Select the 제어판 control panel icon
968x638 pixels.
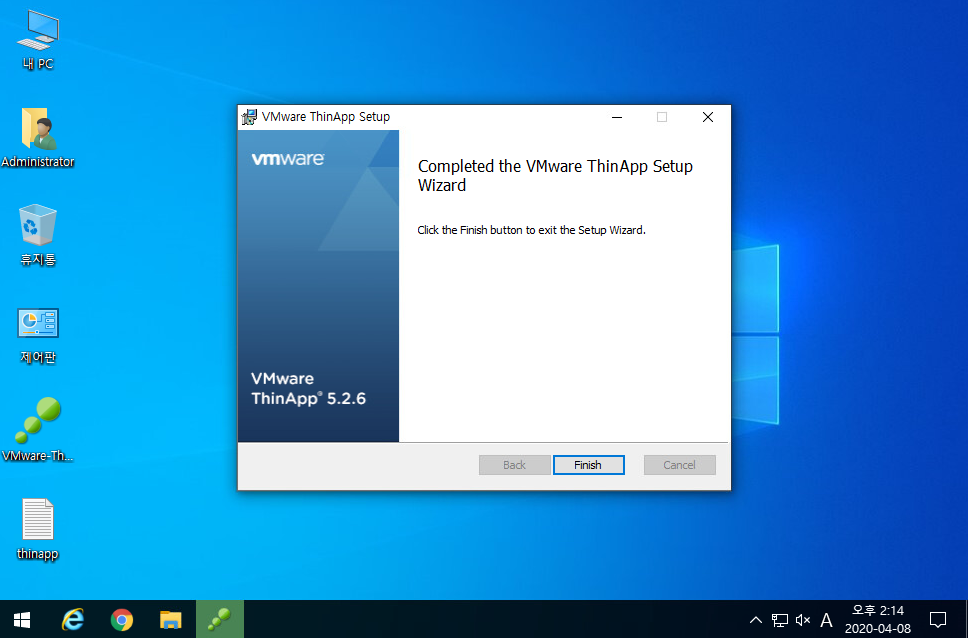tap(38, 335)
